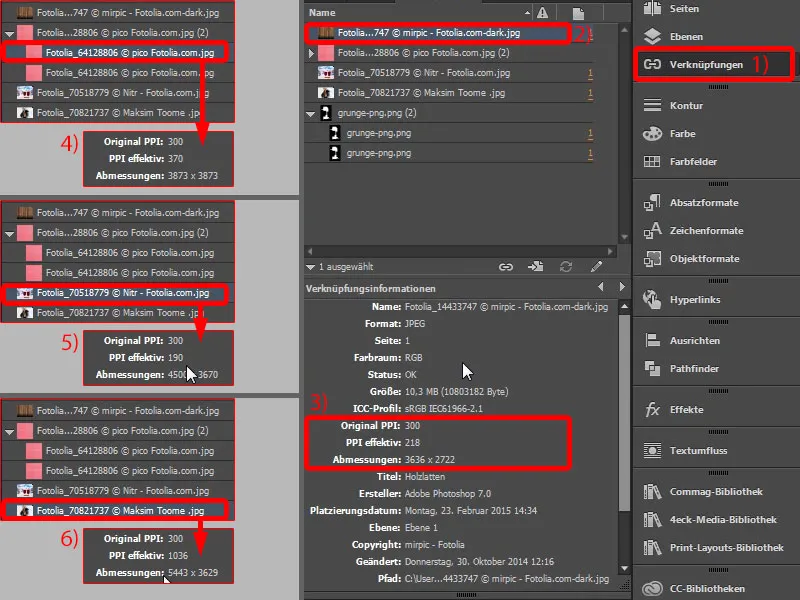The height and width of the screenshot is (600, 800).
Task: Click the 'Status: OK' entry
Action: pos(392,375)
